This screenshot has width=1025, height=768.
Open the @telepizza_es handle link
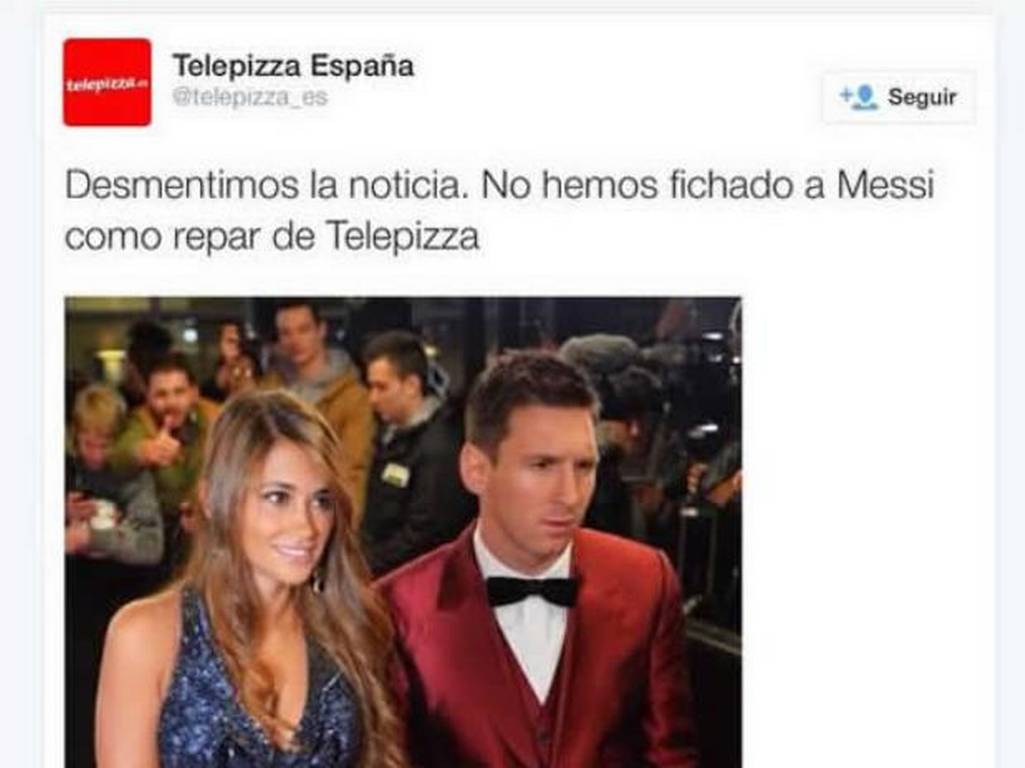(250, 97)
